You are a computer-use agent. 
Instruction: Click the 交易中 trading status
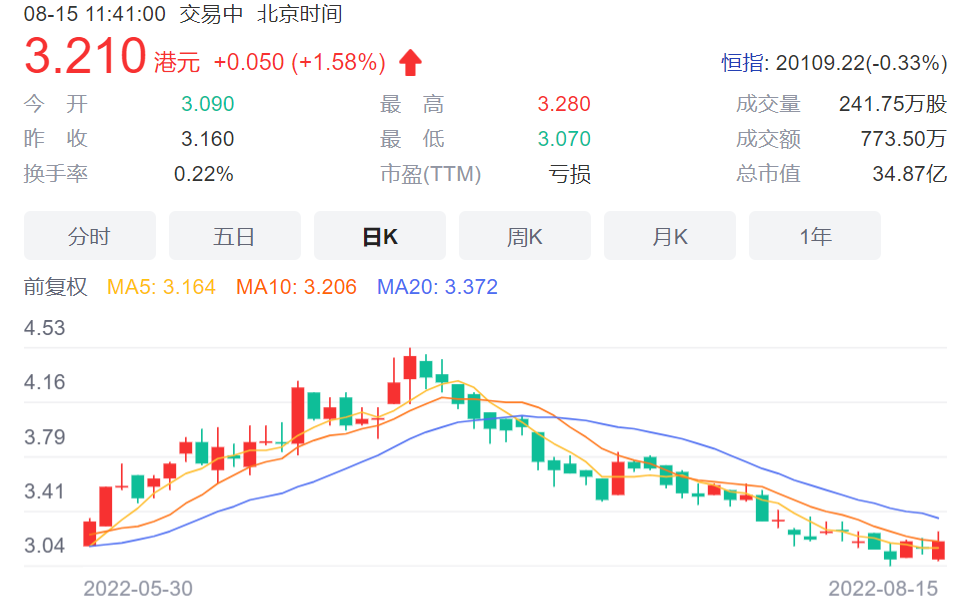click(x=211, y=14)
